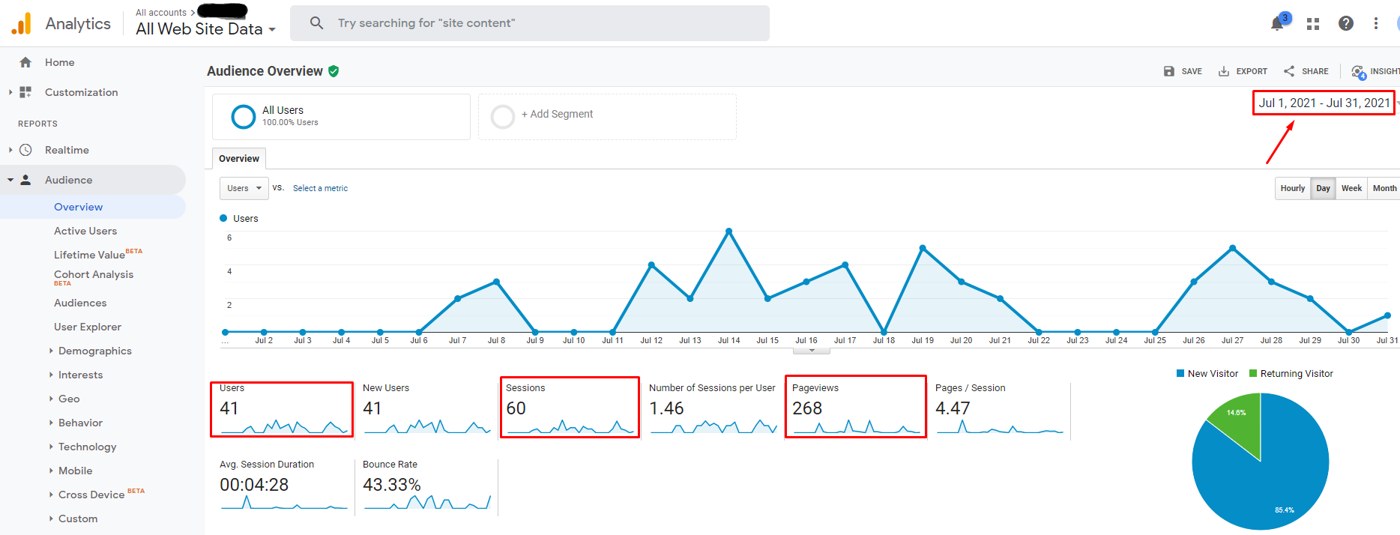Click the Select a metric link

pos(320,188)
